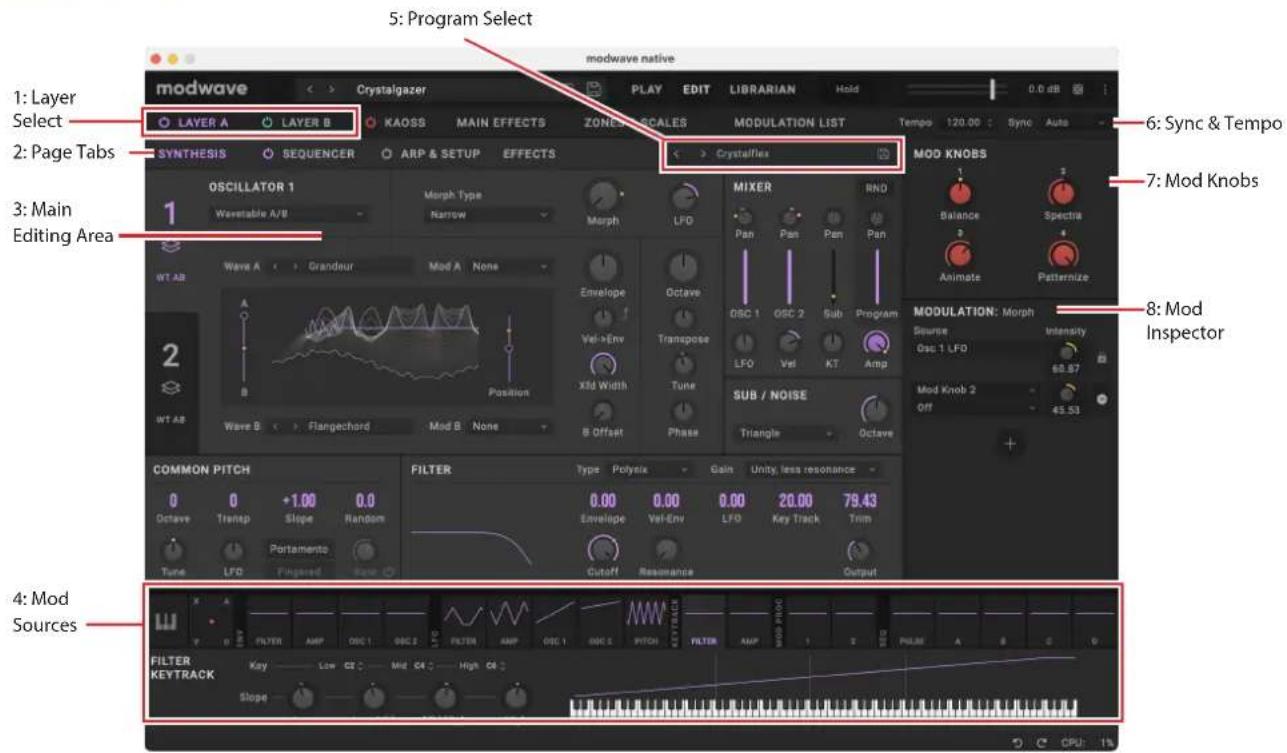The image size is (1287, 753).
Task: Switch to LIBRARIAN mode
Action: (762, 90)
